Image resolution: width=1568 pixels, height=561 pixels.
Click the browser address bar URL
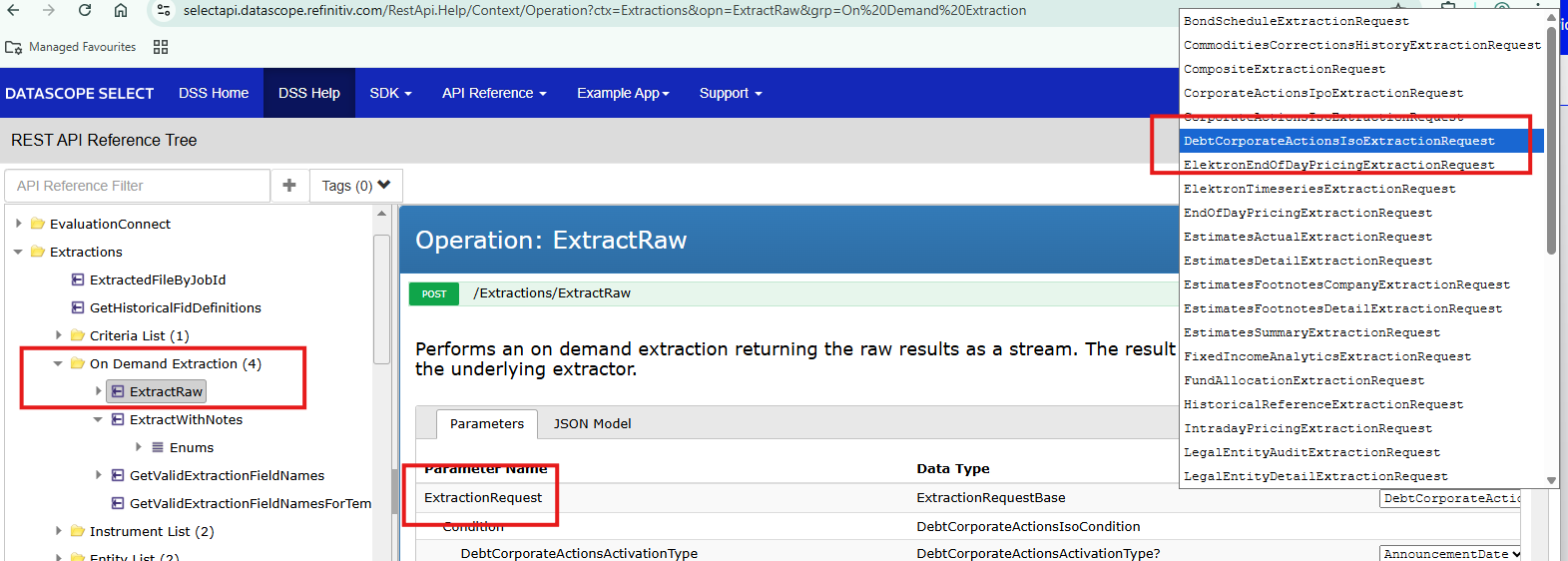(605, 10)
